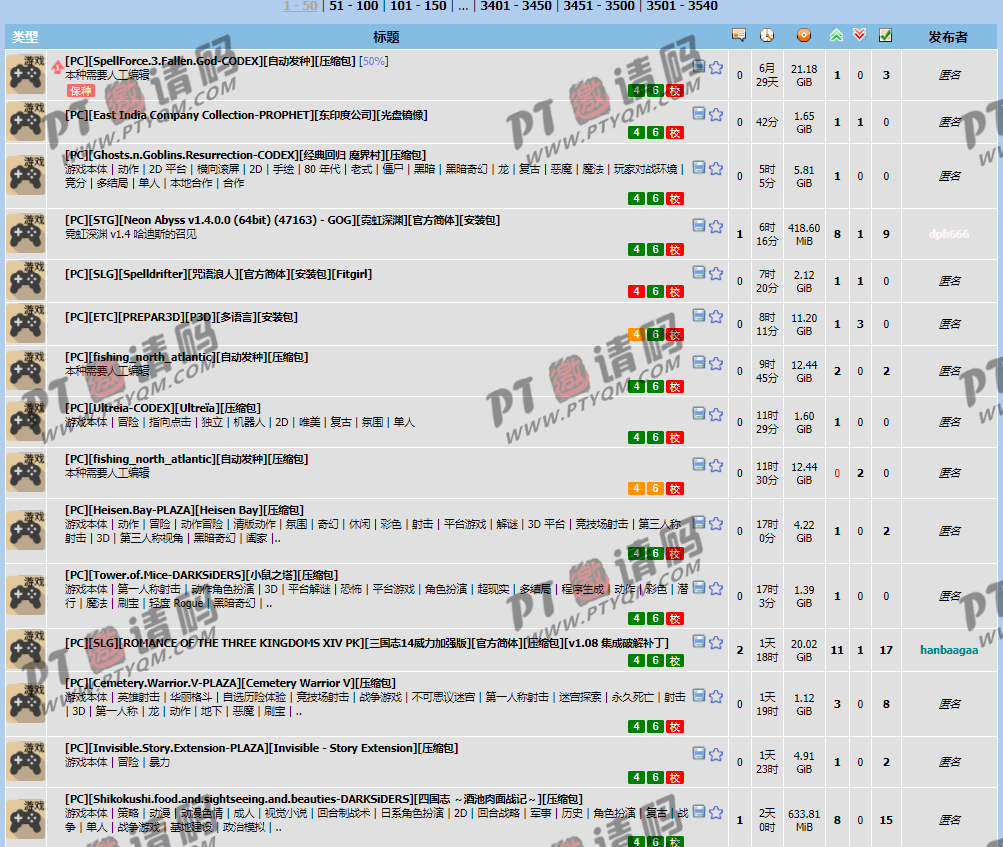Screen dimensions: 1003x847
Task: Download Cemetery.Warrior.V torrent icon
Action: point(699,695)
